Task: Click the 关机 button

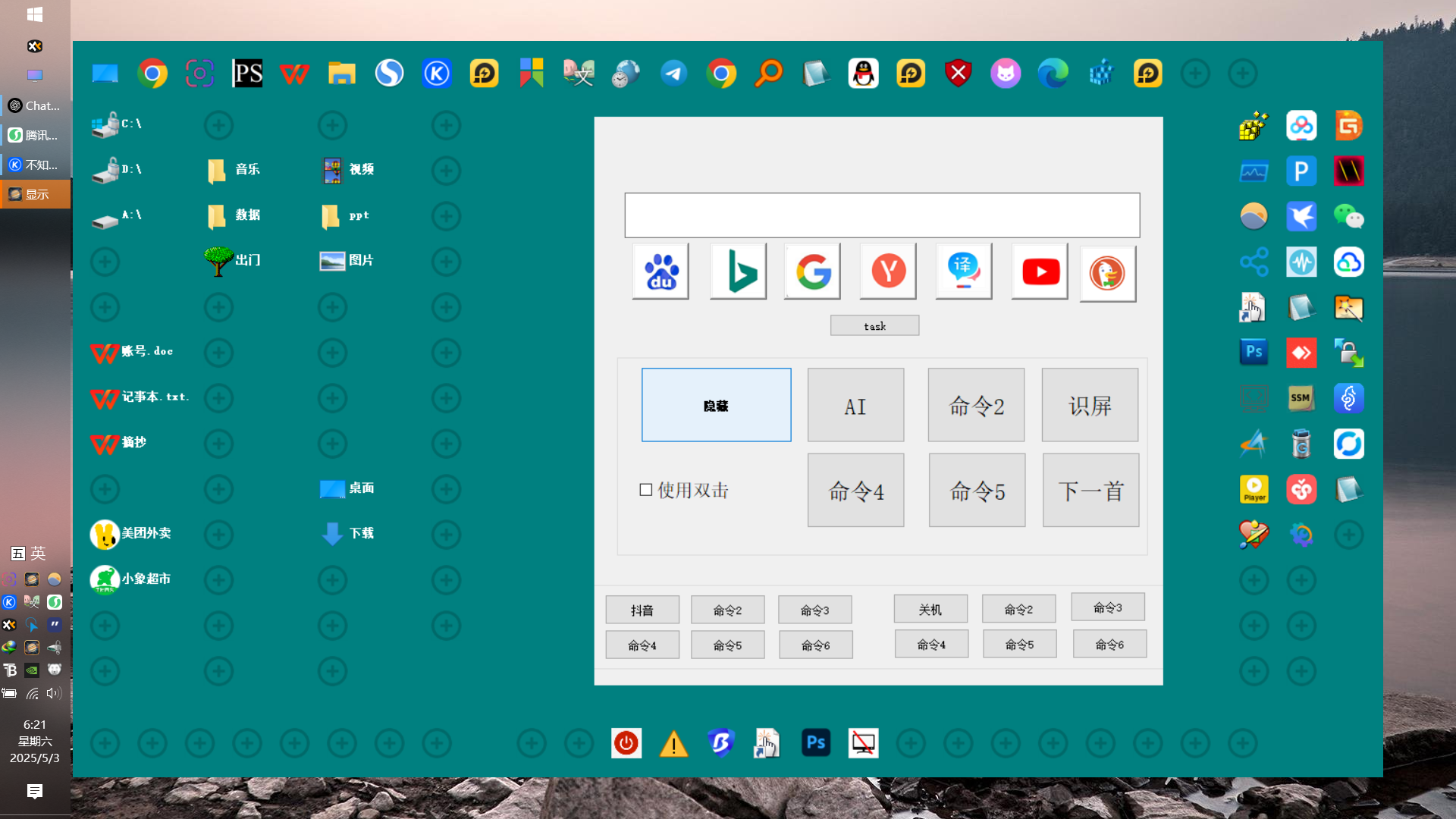Action: 930,609
